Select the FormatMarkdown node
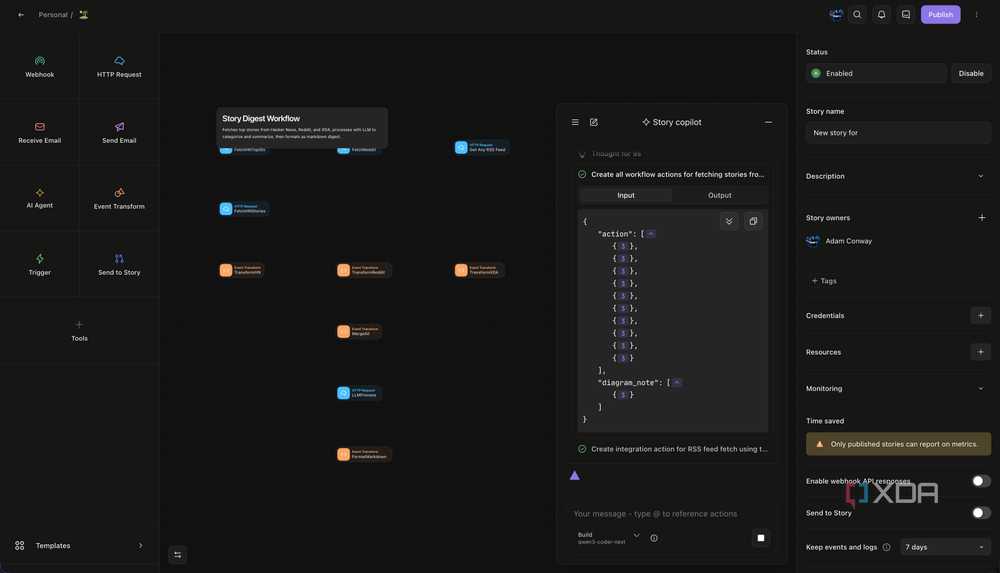Image resolution: width=1000 pixels, height=573 pixels. (364, 454)
